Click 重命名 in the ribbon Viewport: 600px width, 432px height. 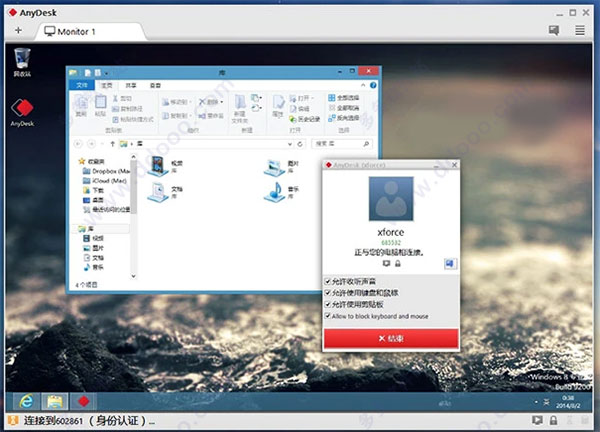[x=211, y=116]
